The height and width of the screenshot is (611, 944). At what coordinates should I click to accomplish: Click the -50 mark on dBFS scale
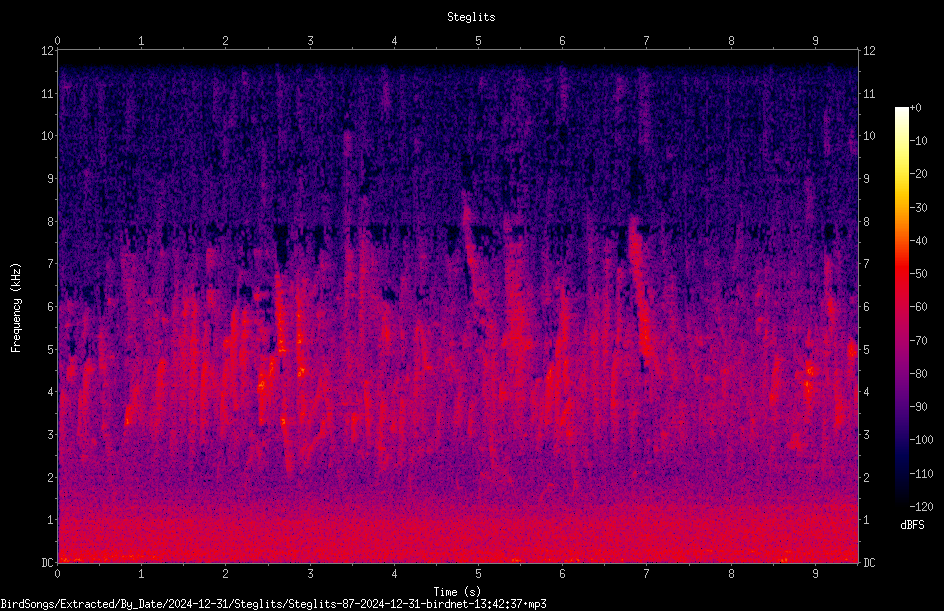pos(919,273)
